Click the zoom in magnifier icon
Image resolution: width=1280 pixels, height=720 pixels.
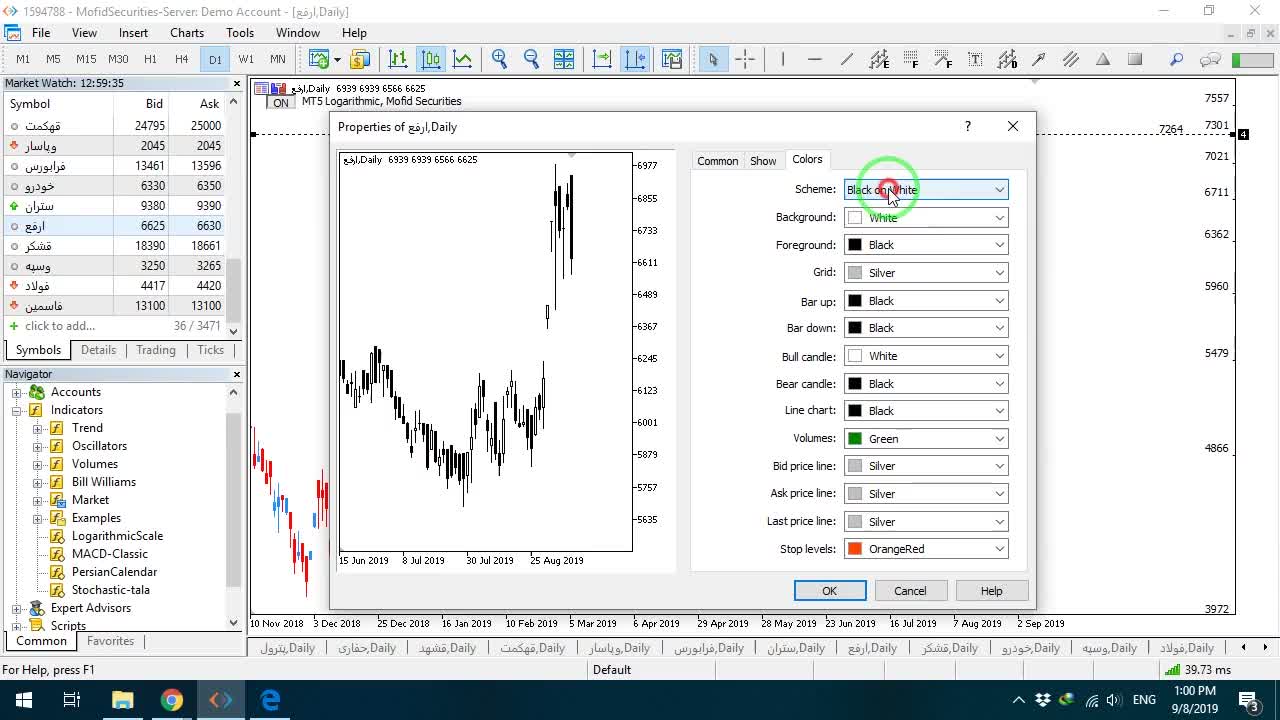(x=499, y=59)
